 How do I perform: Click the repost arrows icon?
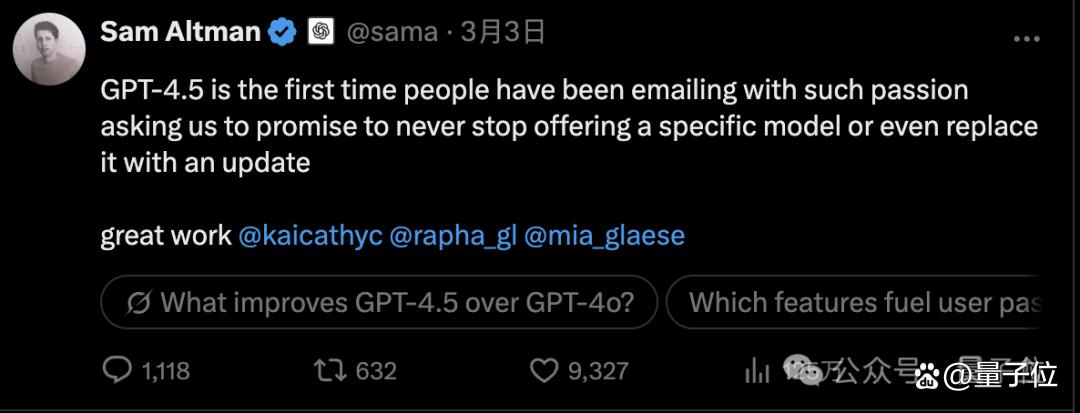click(x=329, y=371)
